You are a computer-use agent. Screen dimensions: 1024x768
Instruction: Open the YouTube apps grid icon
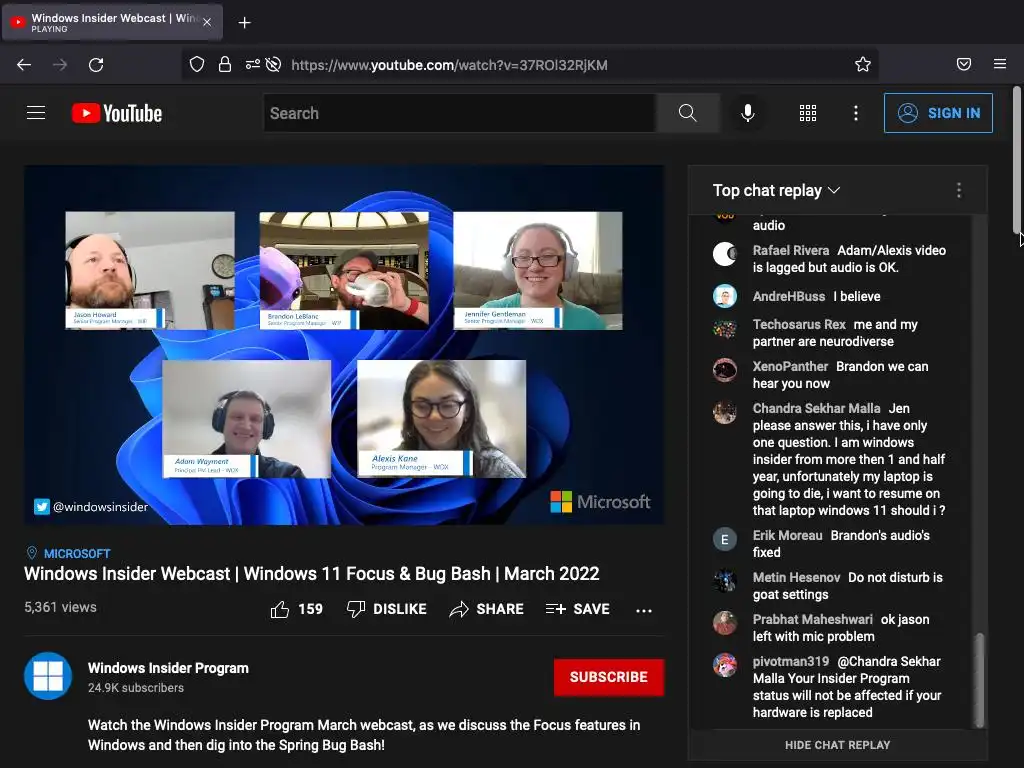point(808,113)
